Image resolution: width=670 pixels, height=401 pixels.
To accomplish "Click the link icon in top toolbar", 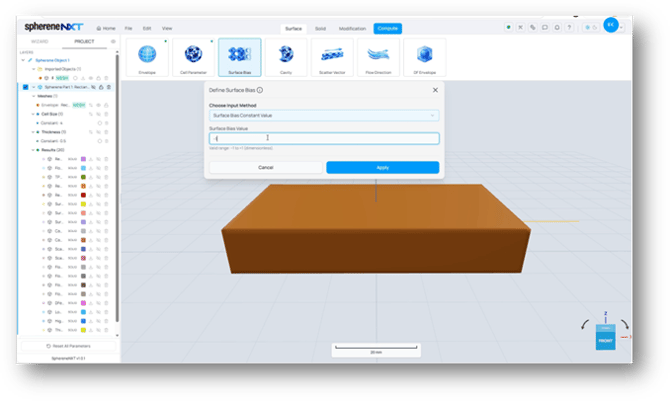I will pos(532,27).
